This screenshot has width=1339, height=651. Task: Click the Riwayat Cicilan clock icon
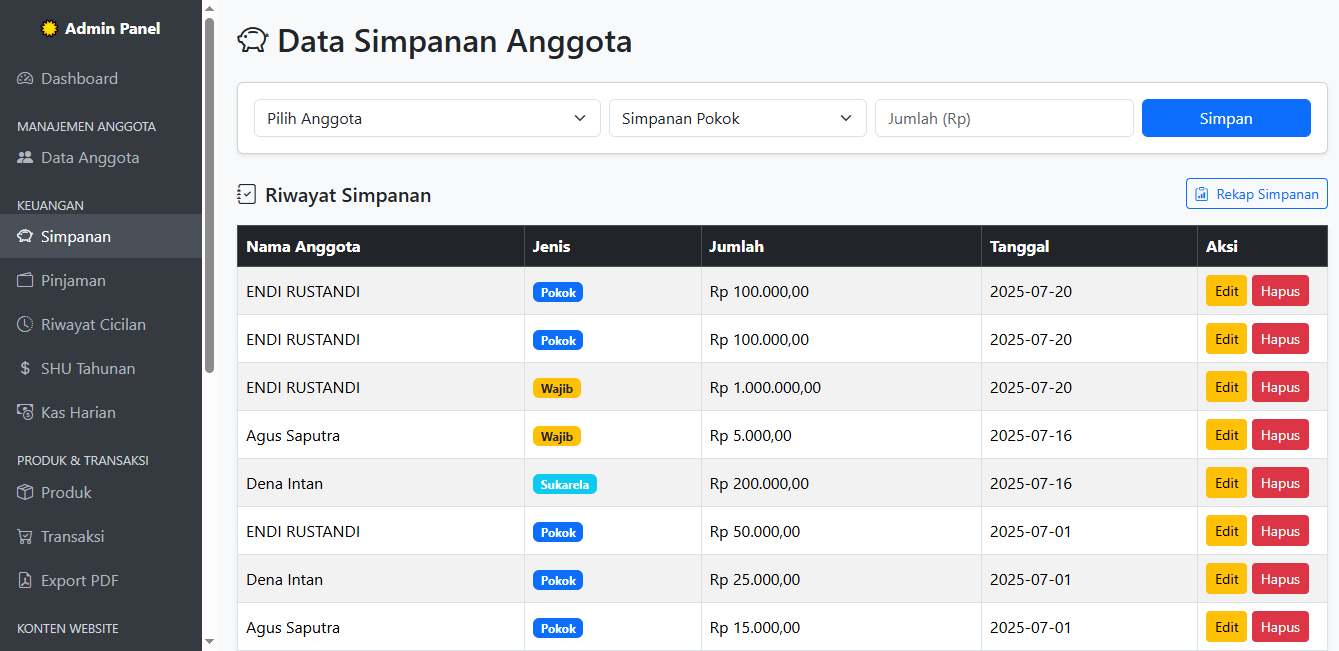click(x=25, y=325)
